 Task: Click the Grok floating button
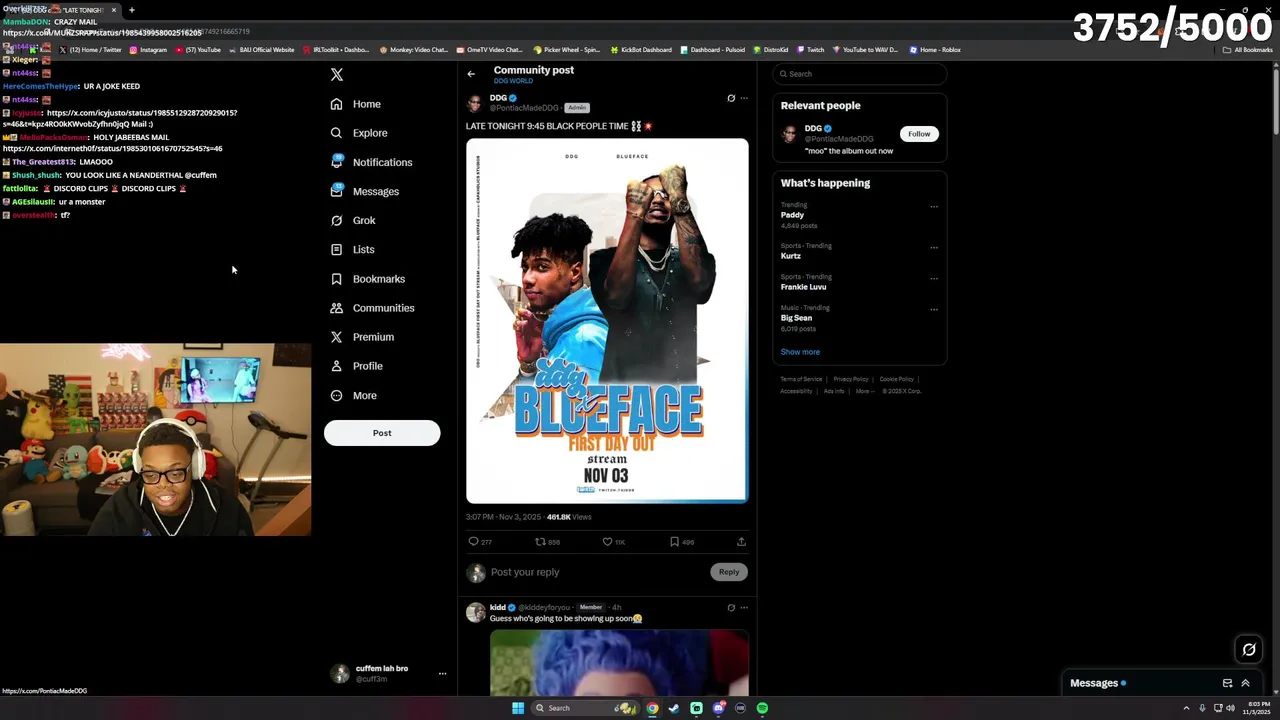click(1249, 650)
